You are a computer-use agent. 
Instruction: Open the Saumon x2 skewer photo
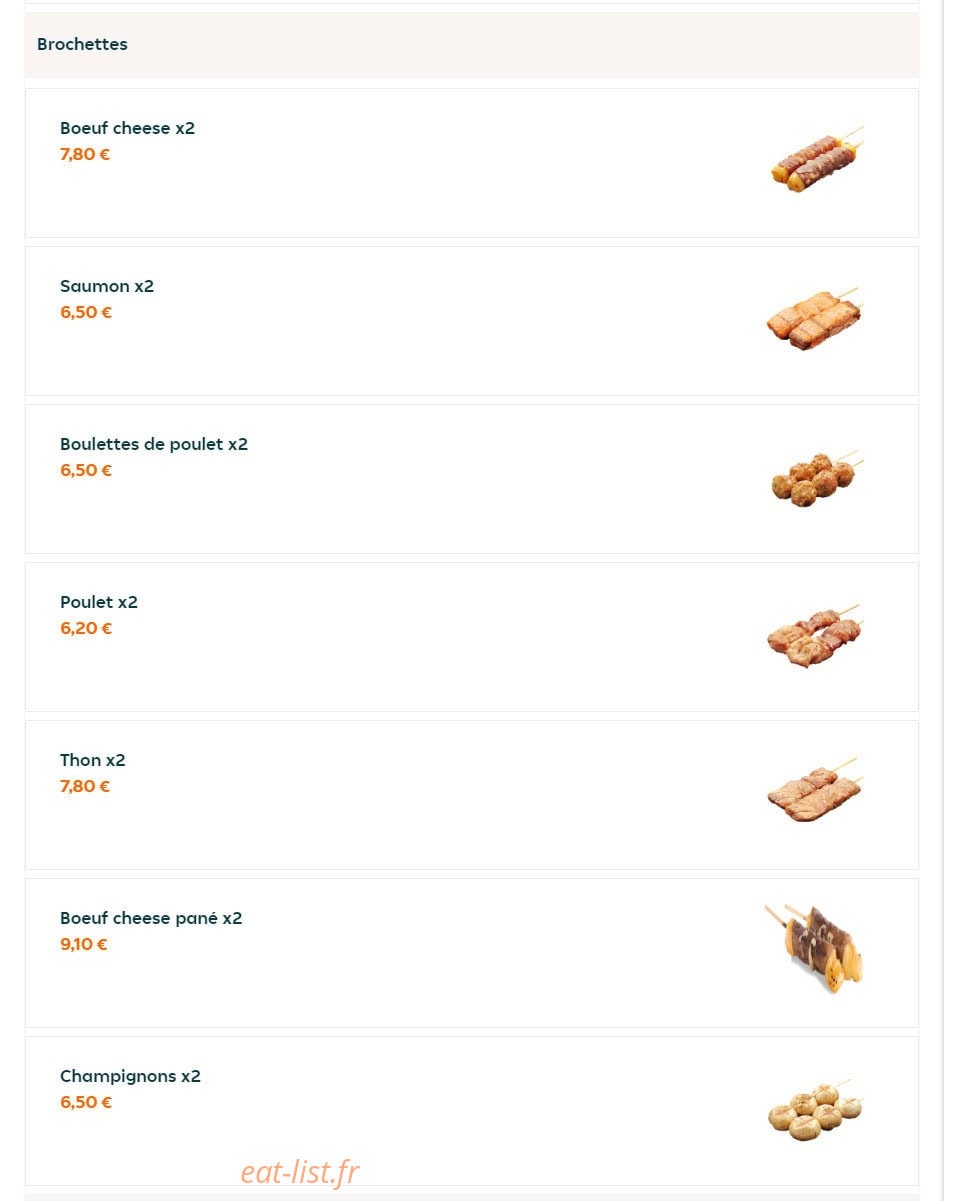point(816,320)
